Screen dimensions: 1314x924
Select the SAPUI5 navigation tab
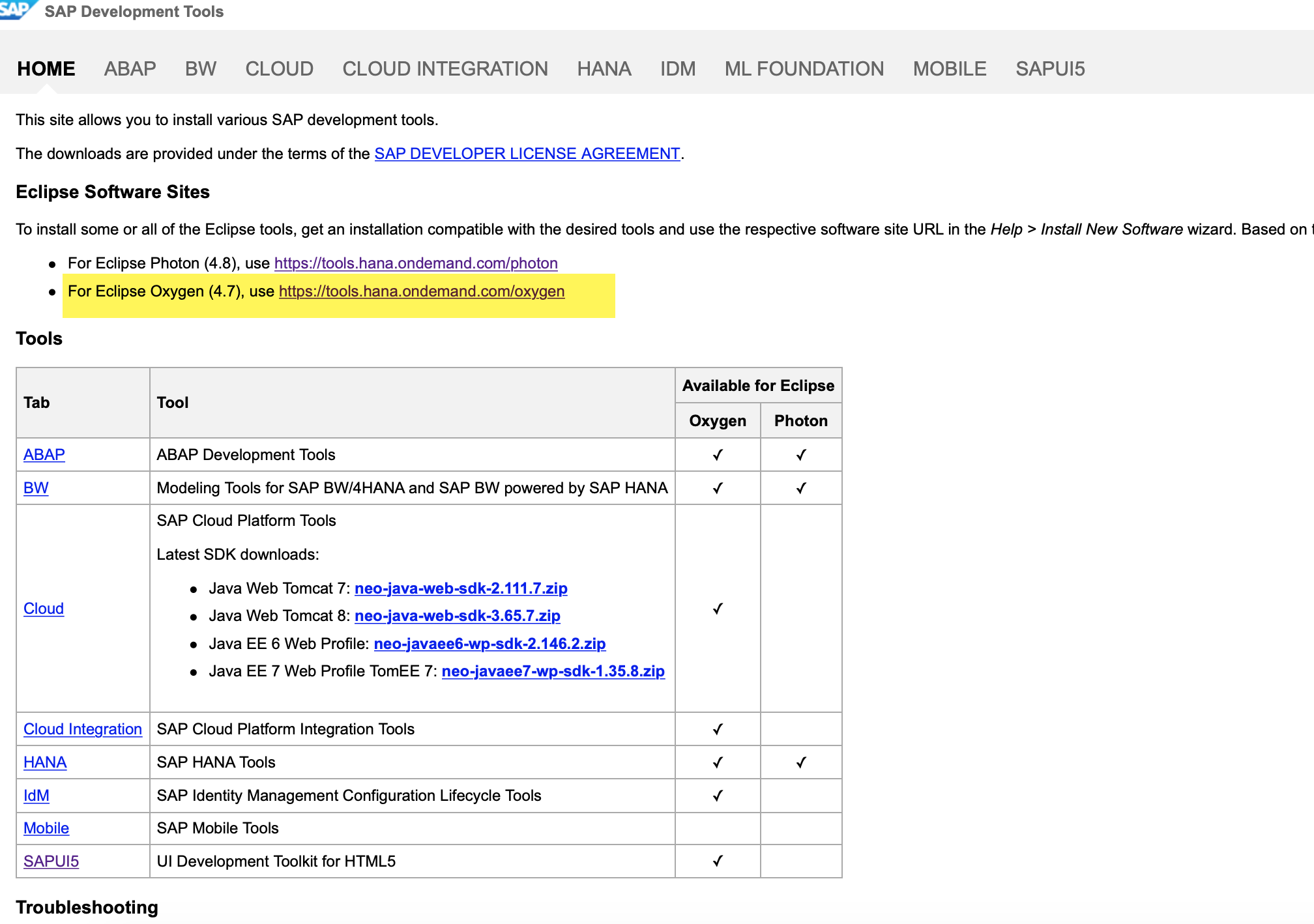[x=1050, y=68]
